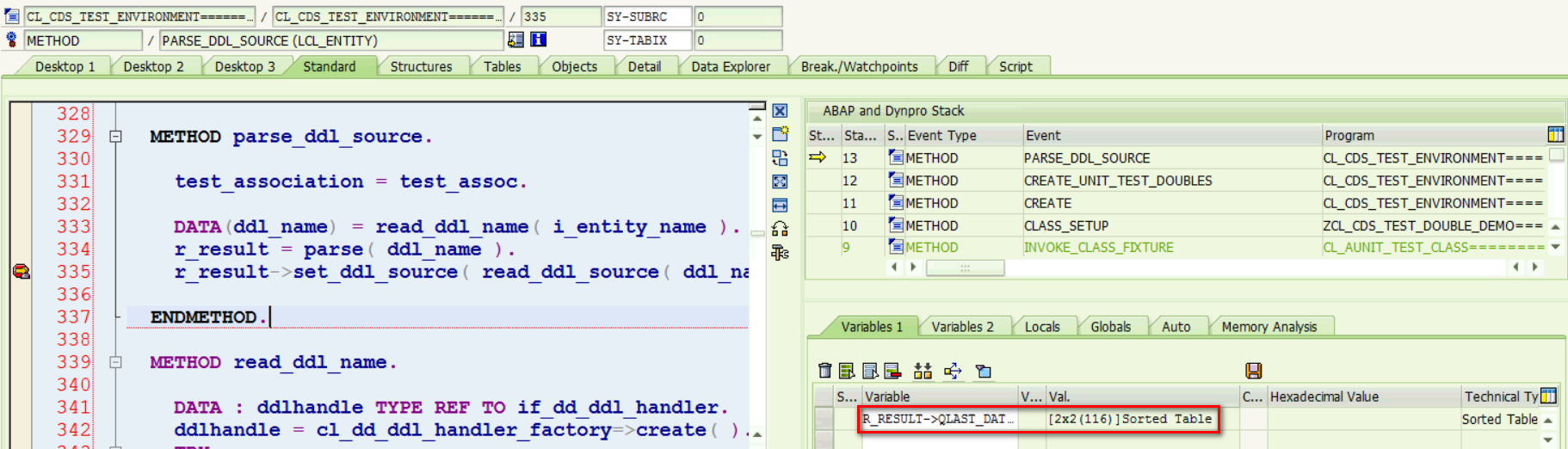Viewport: 1568px width, 449px height.
Task: Switch to the Auto tab
Action: pyautogui.click(x=1176, y=327)
